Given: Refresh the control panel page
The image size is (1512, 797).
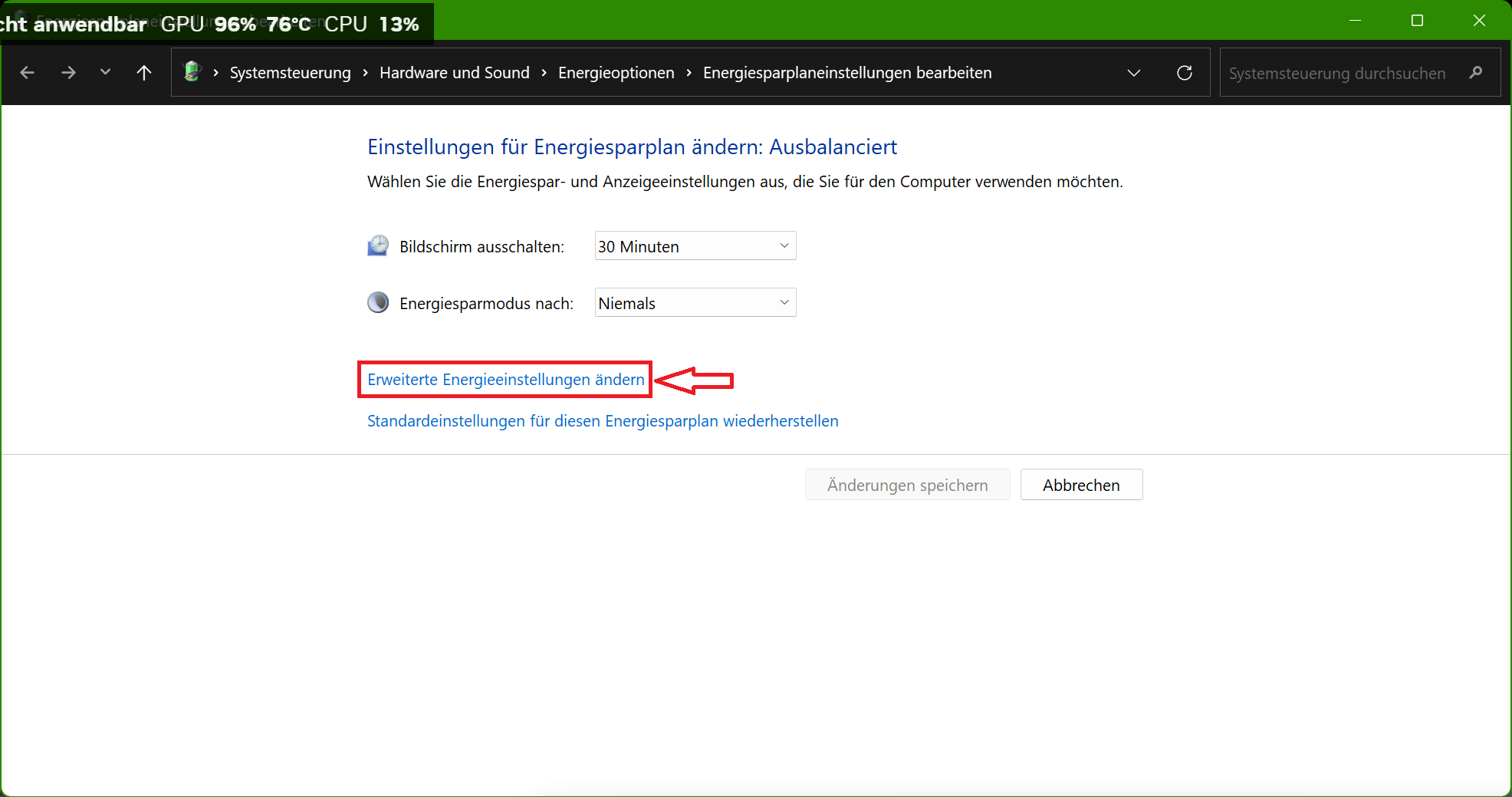Looking at the screenshot, I should (1184, 73).
